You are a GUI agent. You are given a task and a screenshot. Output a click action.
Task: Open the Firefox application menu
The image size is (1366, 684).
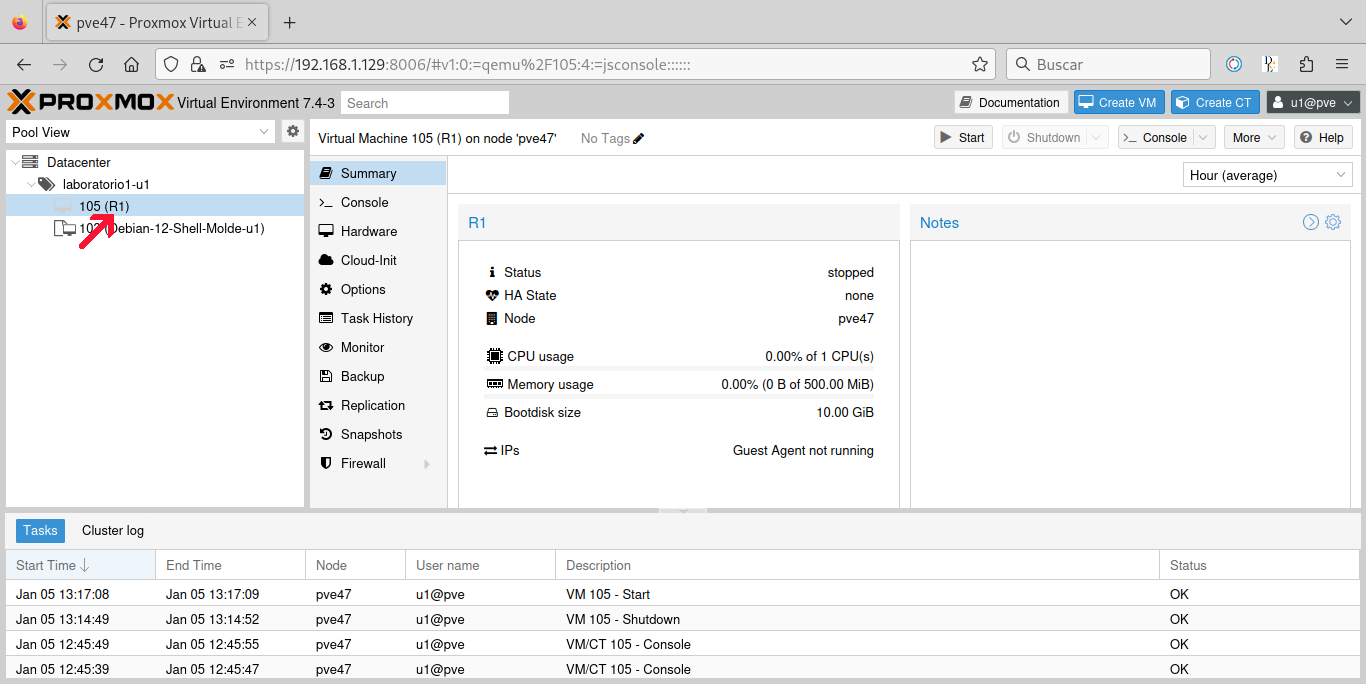tap(1342, 64)
